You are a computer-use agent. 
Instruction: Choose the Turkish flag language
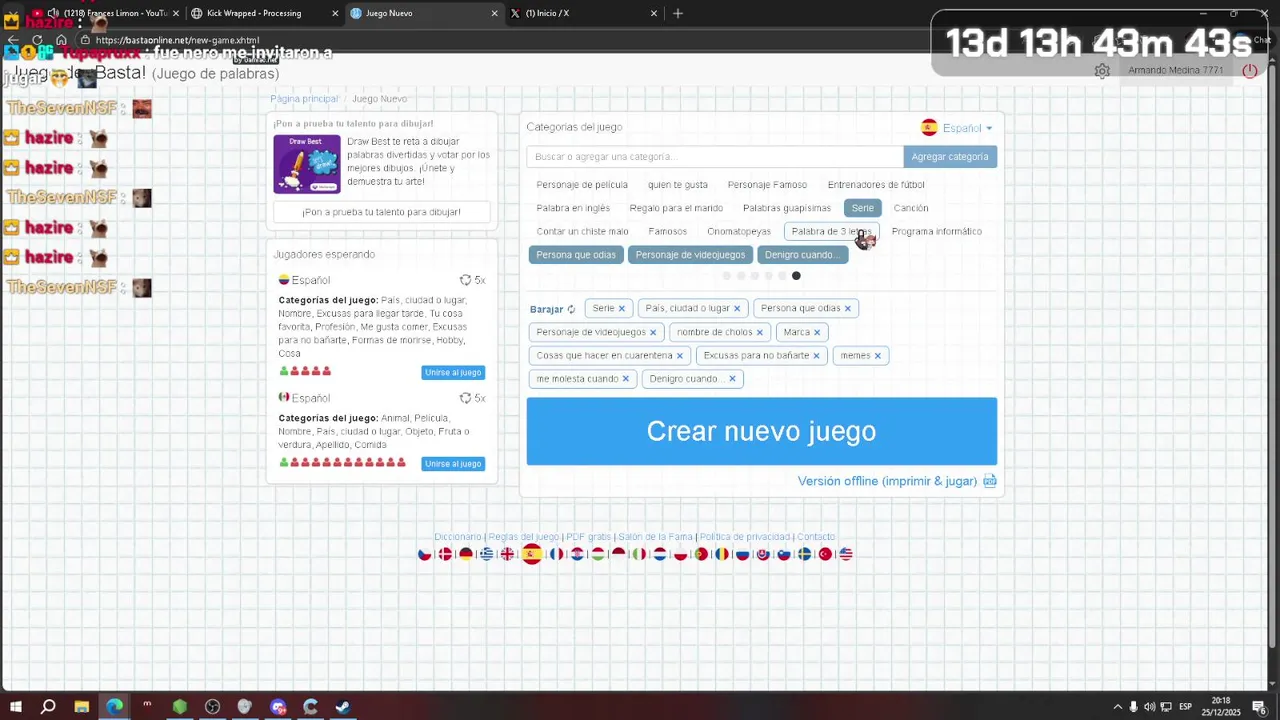[x=825, y=554]
